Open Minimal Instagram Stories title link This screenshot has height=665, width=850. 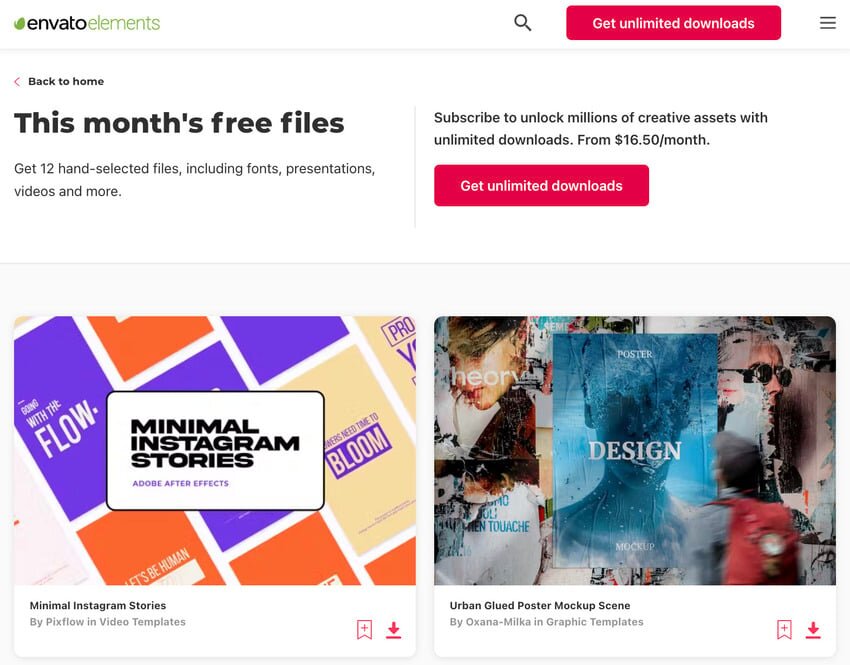pyautogui.click(x=98, y=605)
